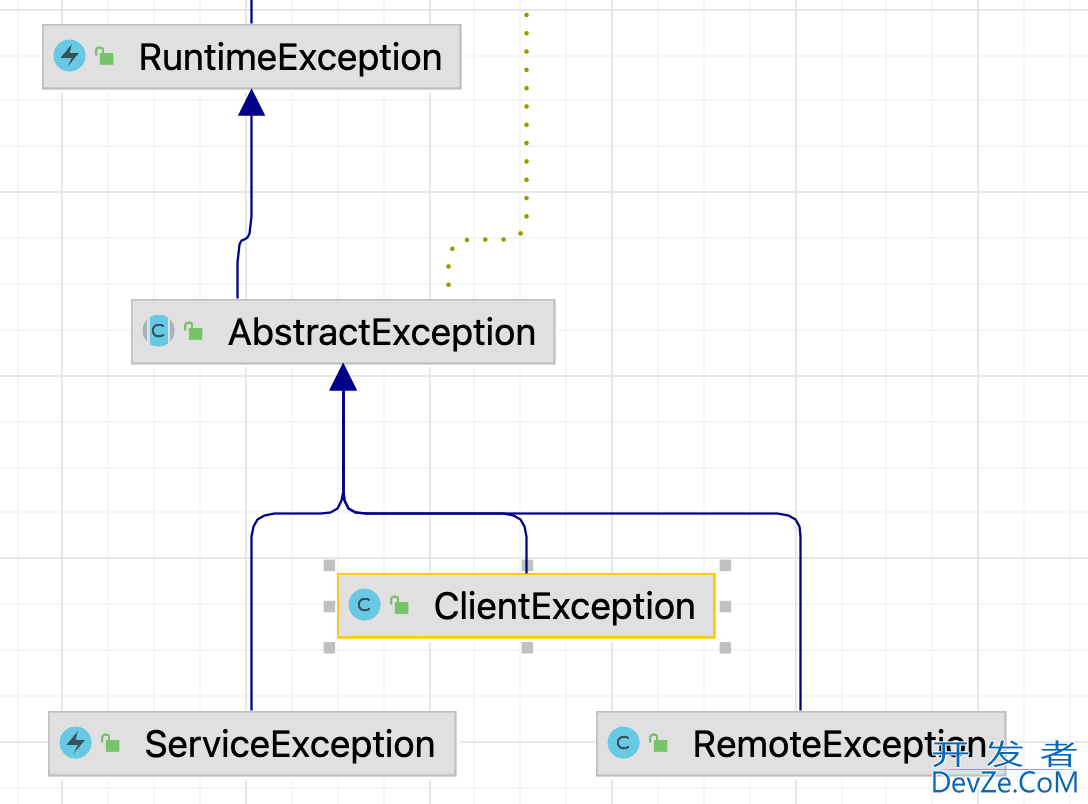
Task: Click the class icon on the ClientException node
Action: [x=365, y=605]
